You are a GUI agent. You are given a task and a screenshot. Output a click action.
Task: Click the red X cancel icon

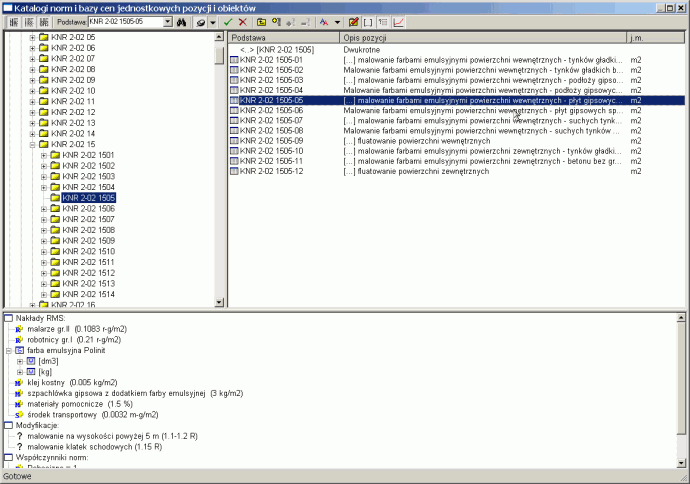[243, 21]
